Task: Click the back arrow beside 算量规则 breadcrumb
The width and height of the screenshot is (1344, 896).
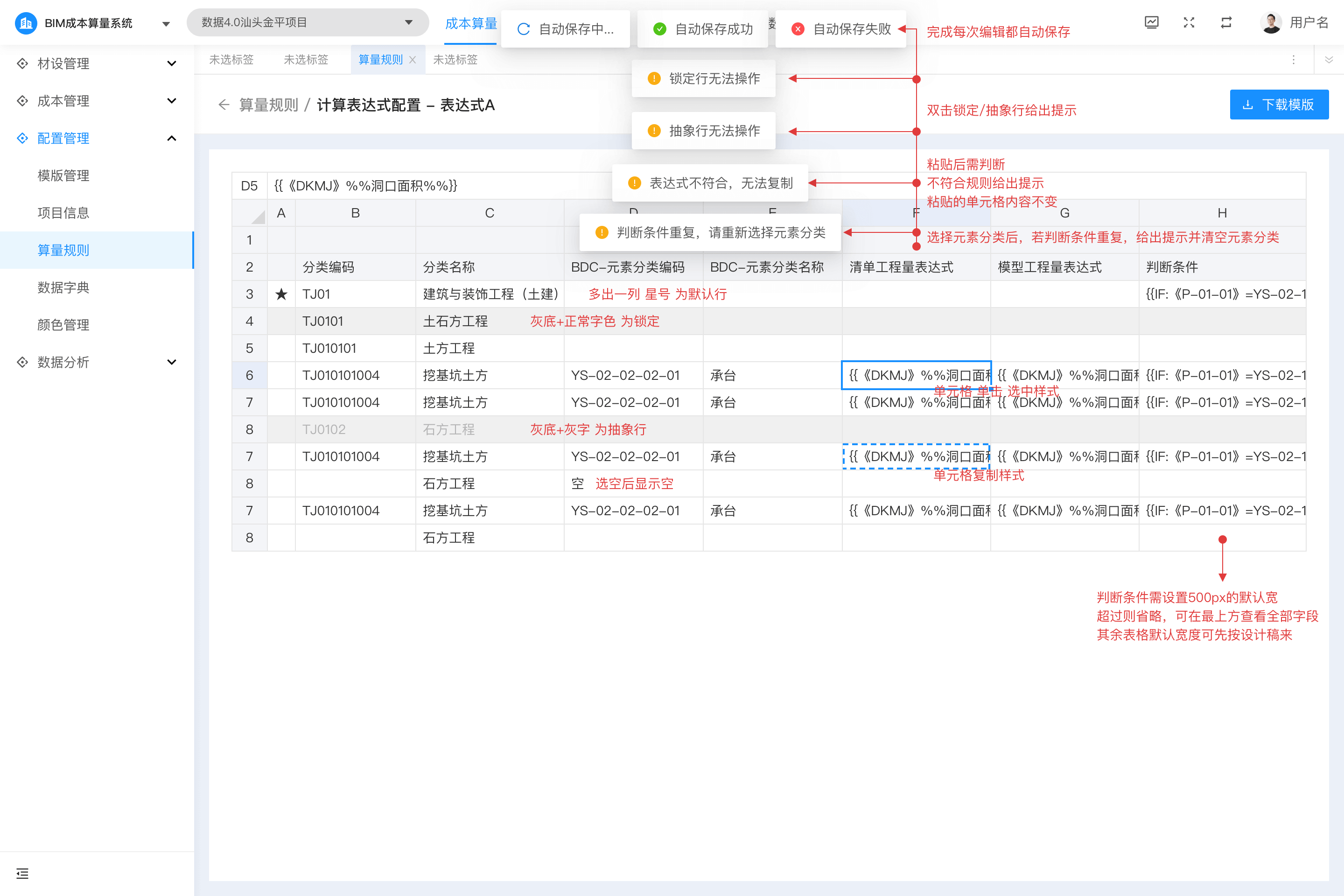Action: [x=224, y=105]
